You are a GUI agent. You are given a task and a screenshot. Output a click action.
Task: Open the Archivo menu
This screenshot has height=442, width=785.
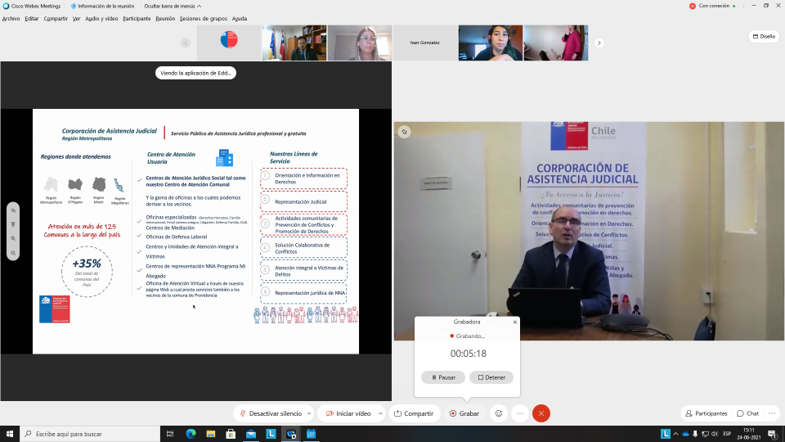(x=11, y=19)
